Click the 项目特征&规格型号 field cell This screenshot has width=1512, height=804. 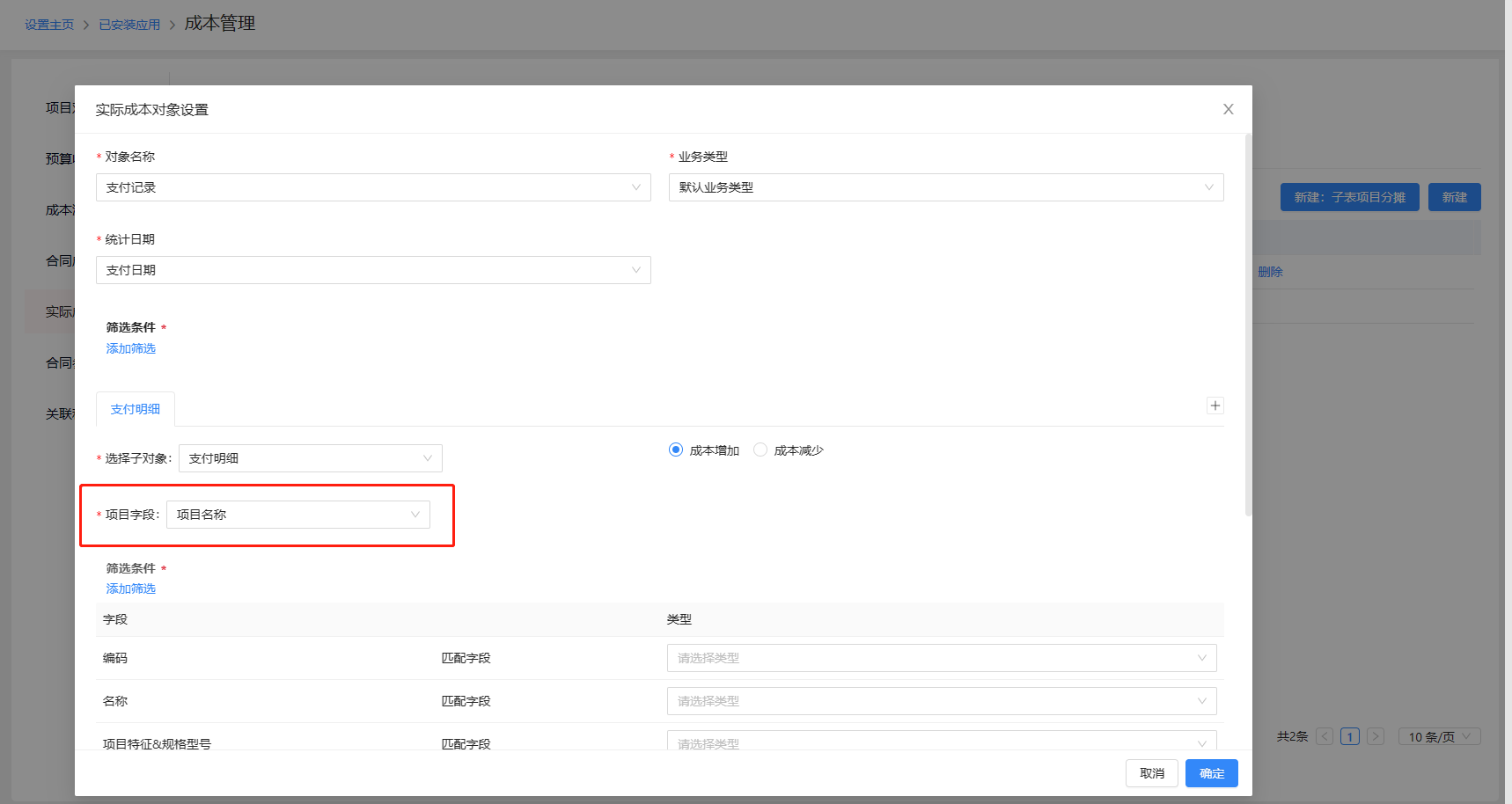pyautogui.click(x=157, y=743)
